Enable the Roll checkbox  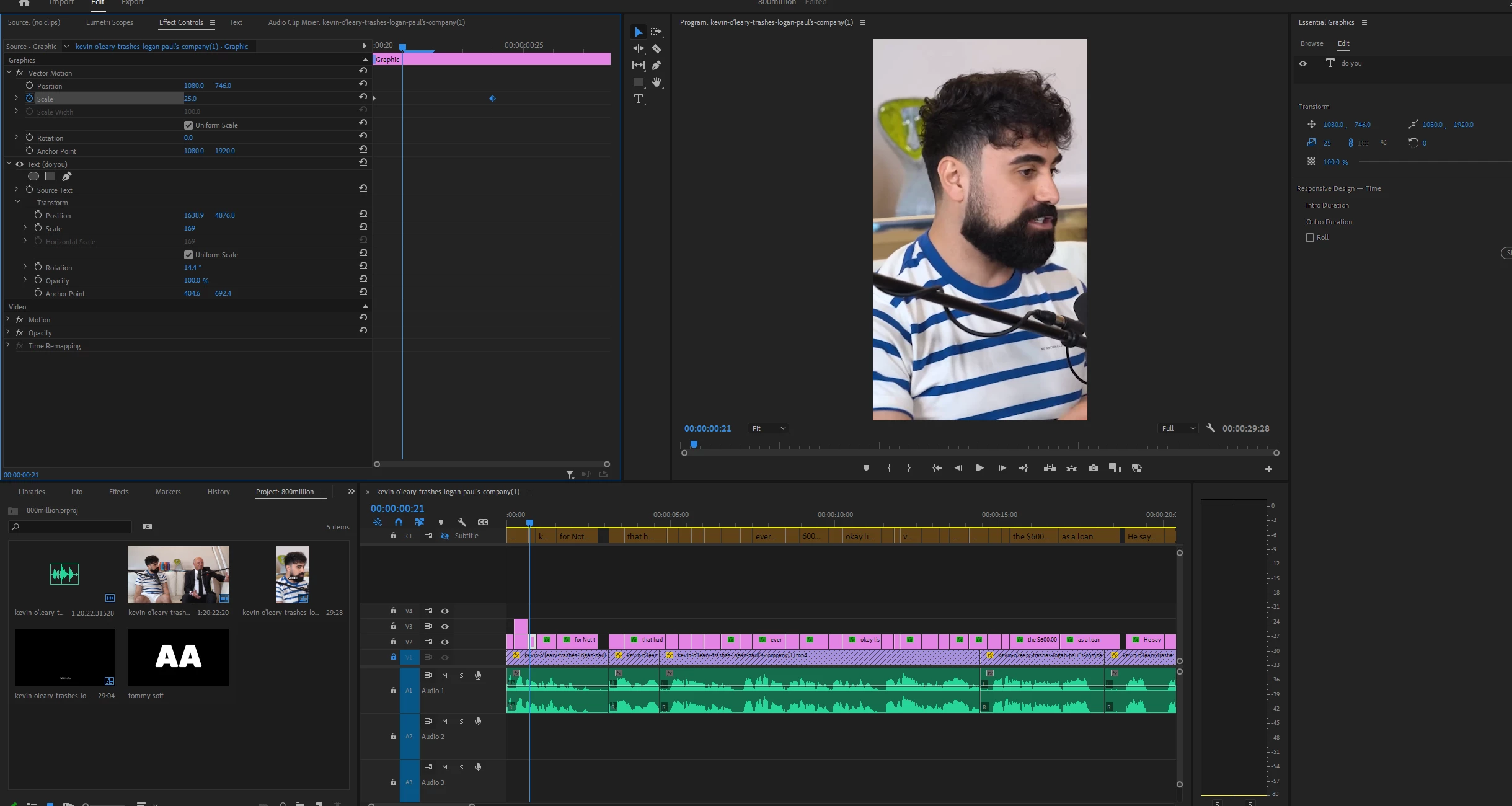[x=1310, y=237]
